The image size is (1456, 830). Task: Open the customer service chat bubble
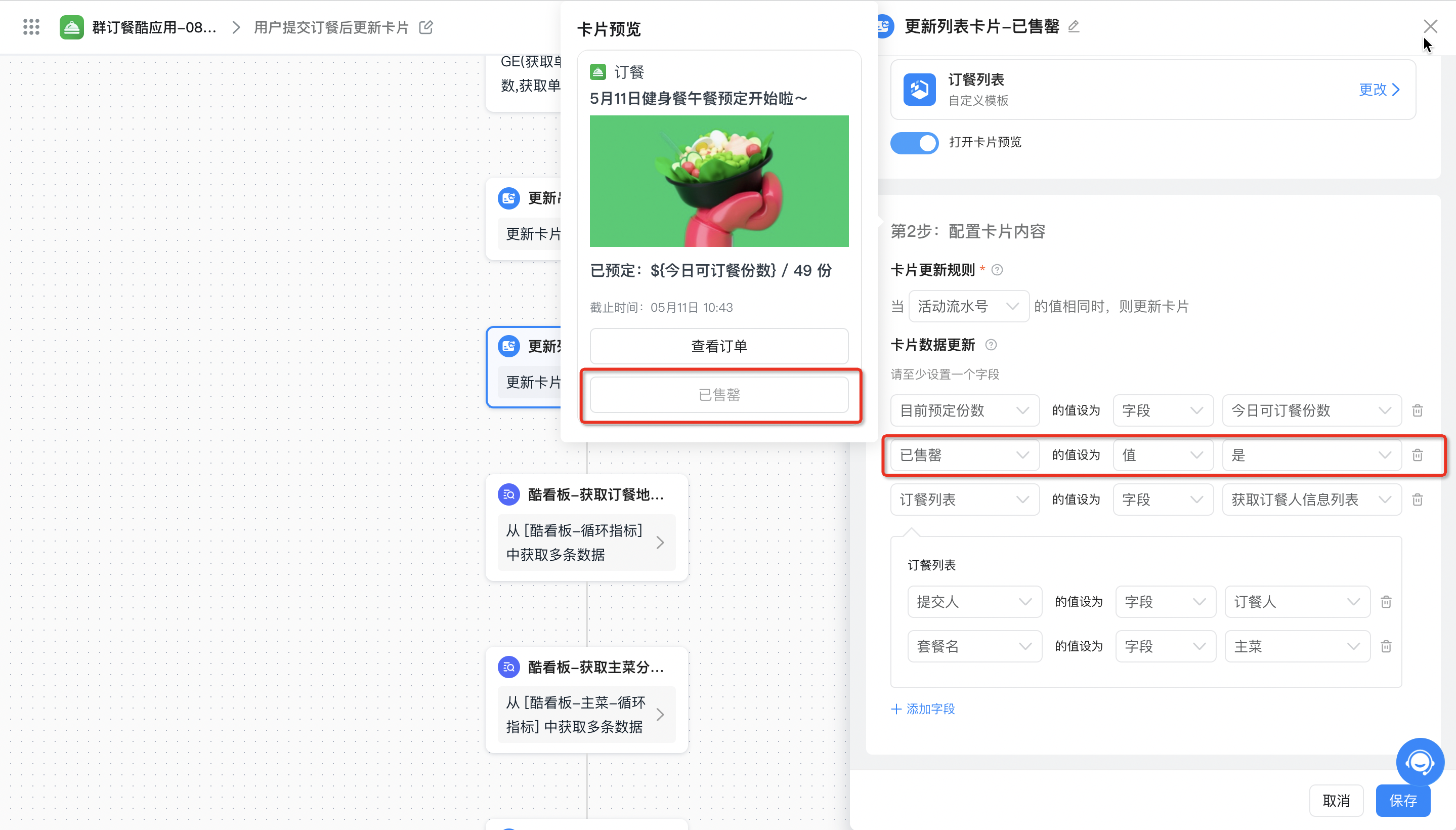point(1419,761)
